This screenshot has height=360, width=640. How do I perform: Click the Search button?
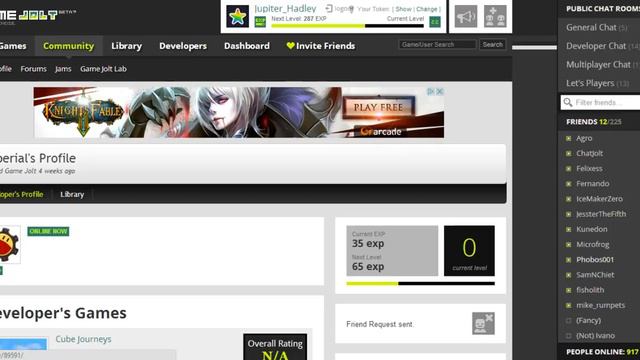(493, 44)
